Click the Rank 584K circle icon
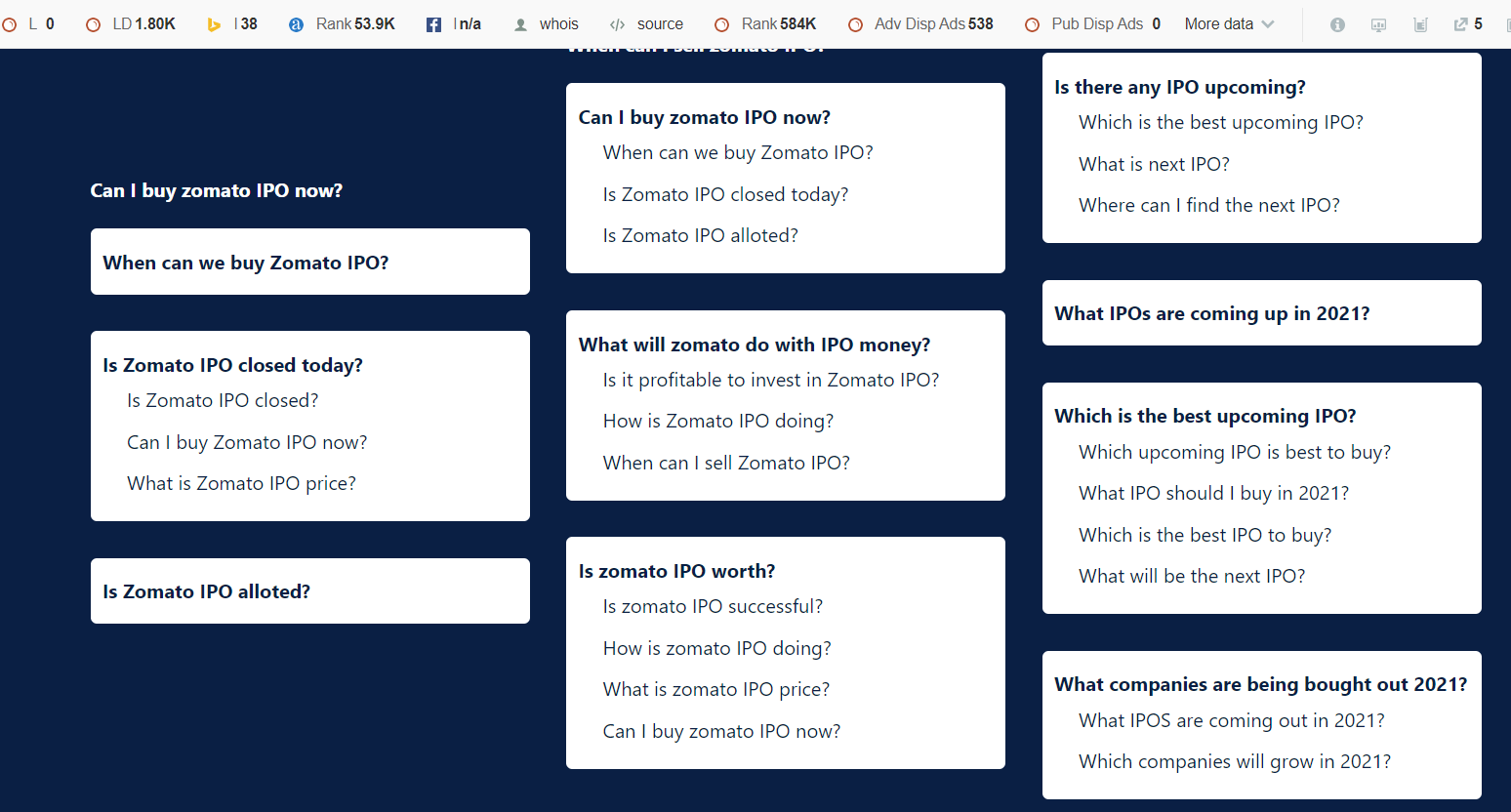1511x812 pixels. point(722,24)
